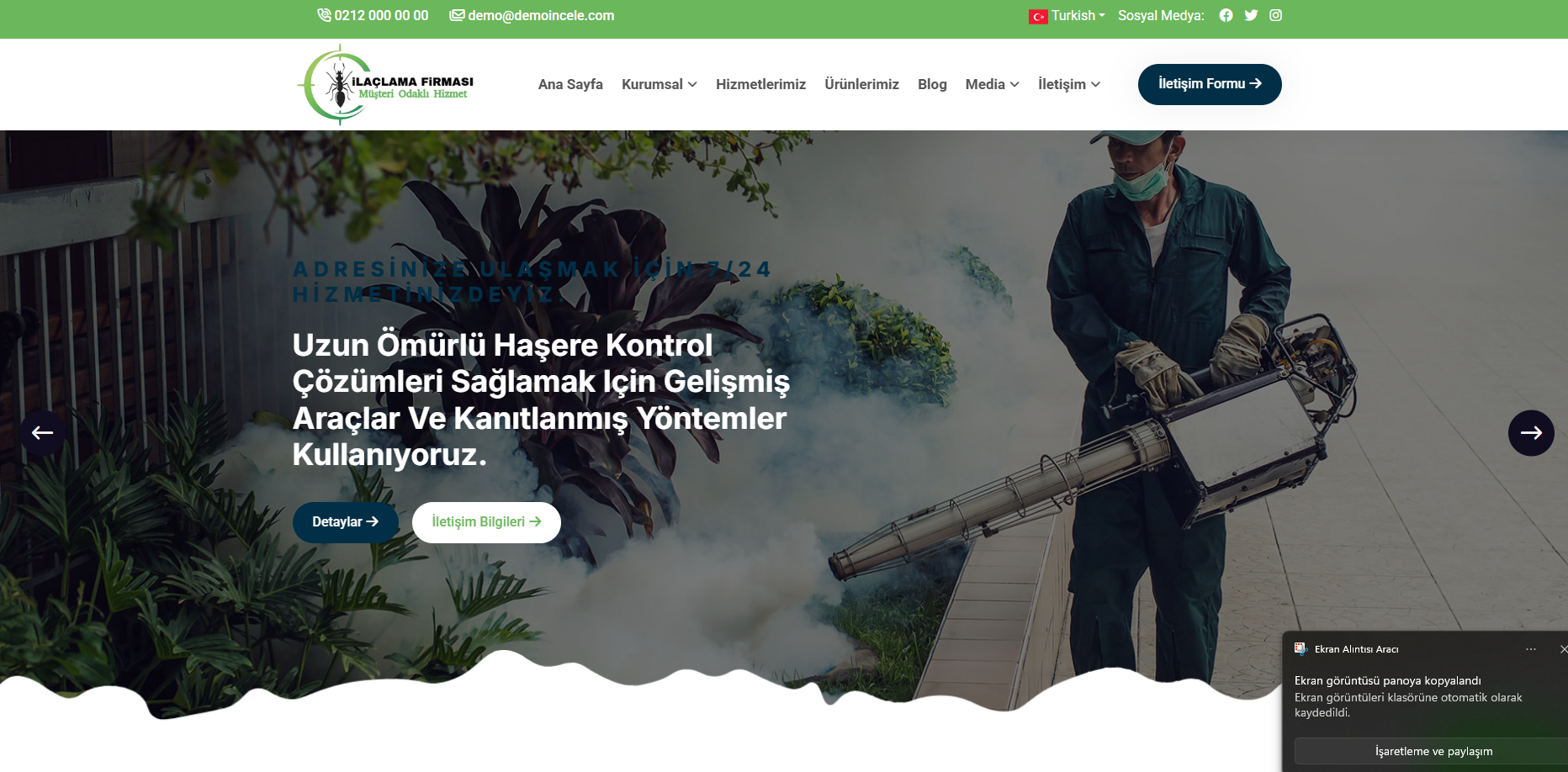Go back a slide using the left arrow

[x=42, y=432]
